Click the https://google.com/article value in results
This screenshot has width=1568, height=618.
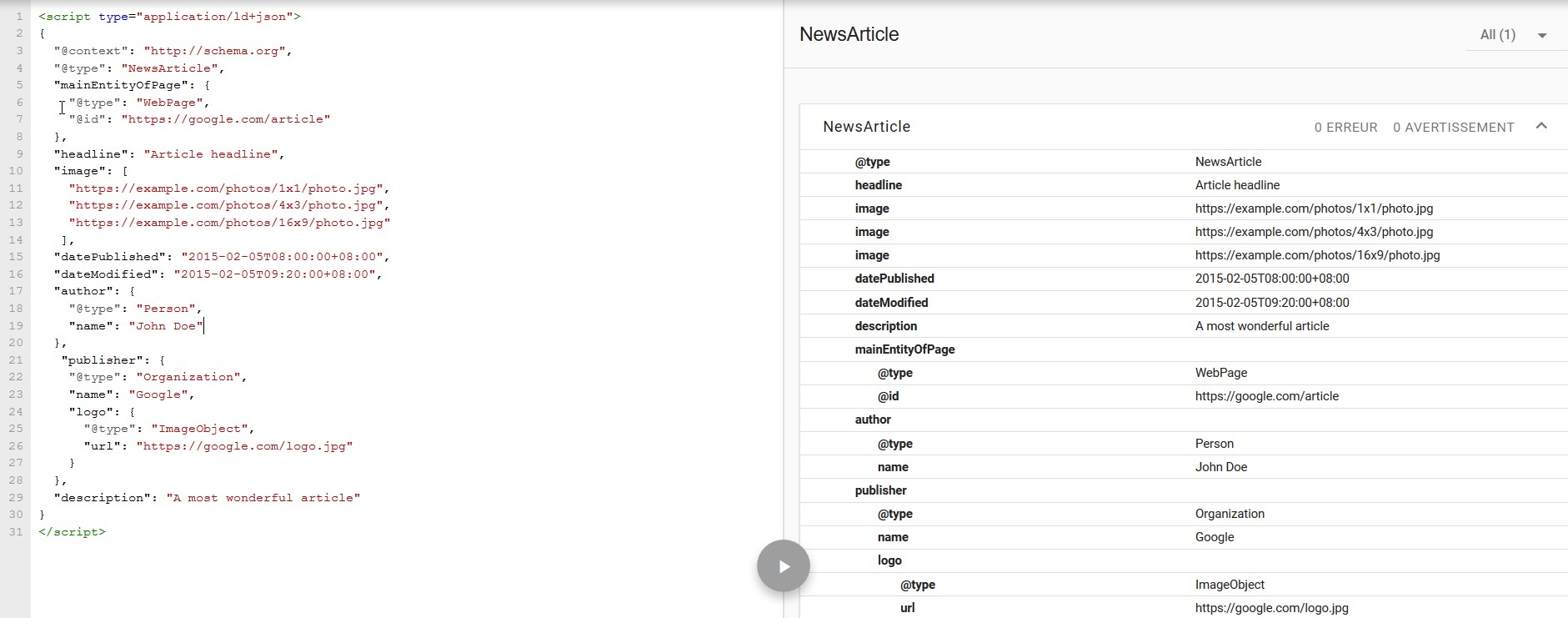tap(1266, 396)
